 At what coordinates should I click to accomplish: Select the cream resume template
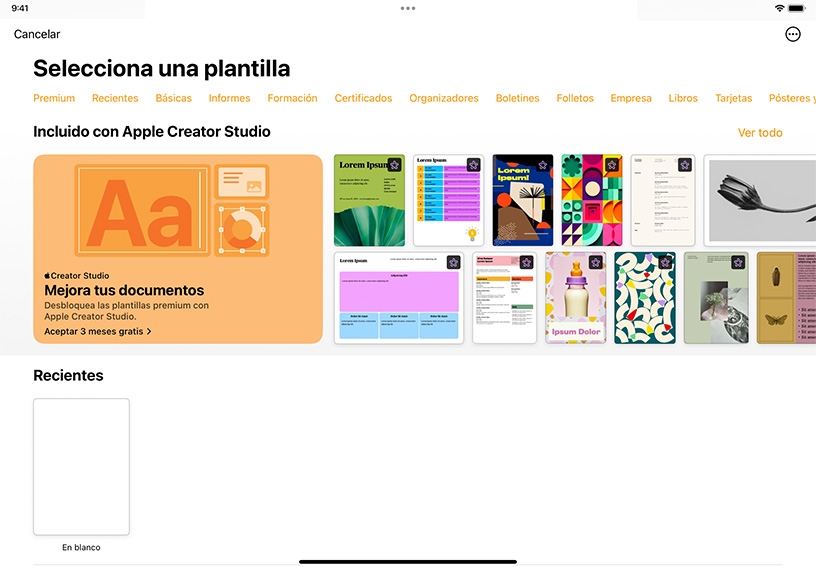[x=663, y=200]
